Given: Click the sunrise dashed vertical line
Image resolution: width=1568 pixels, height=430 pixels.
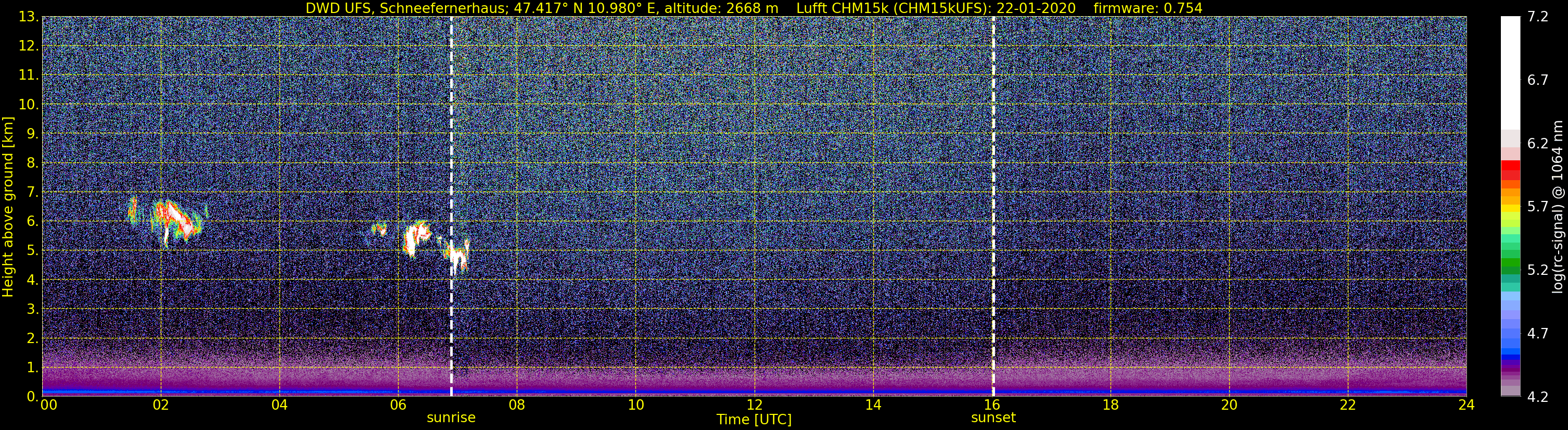Looking at the screenshot, I should [451, 206].
